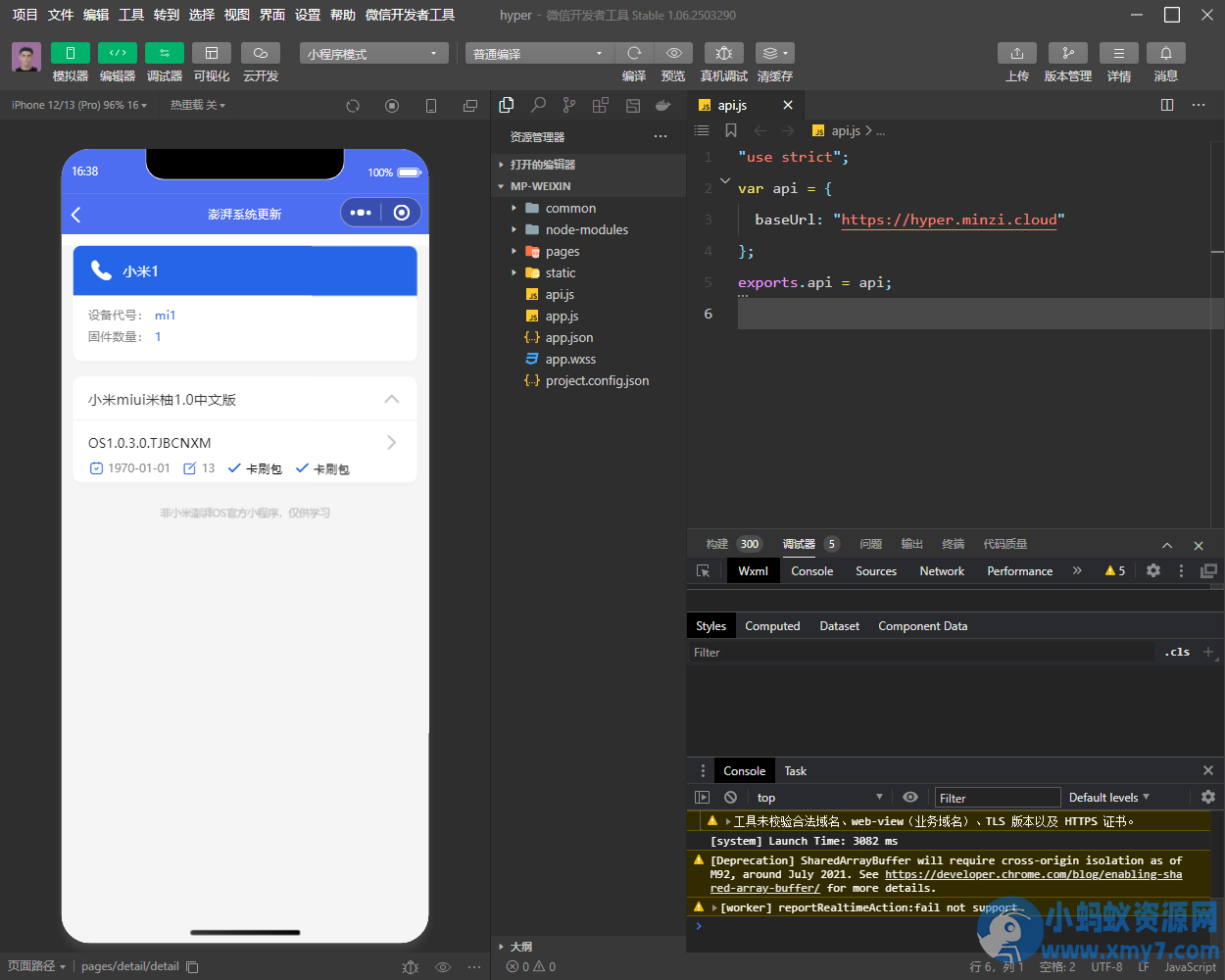The width and height of the screenshot is (1225, 980).
Task: Open 资源管理器 more options ellipsis
Action: pos(661,137)
